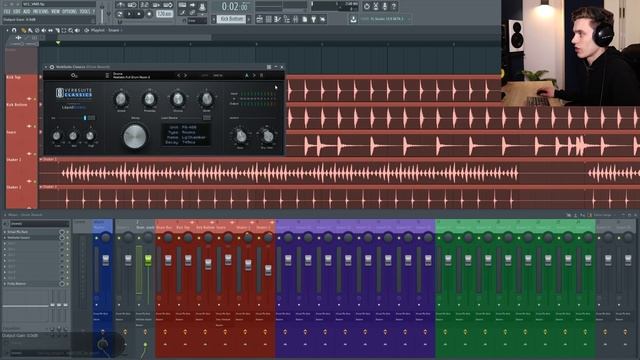
Task: Open the Verbsuite preset list hamburger menu
Action: pos(107,76)
